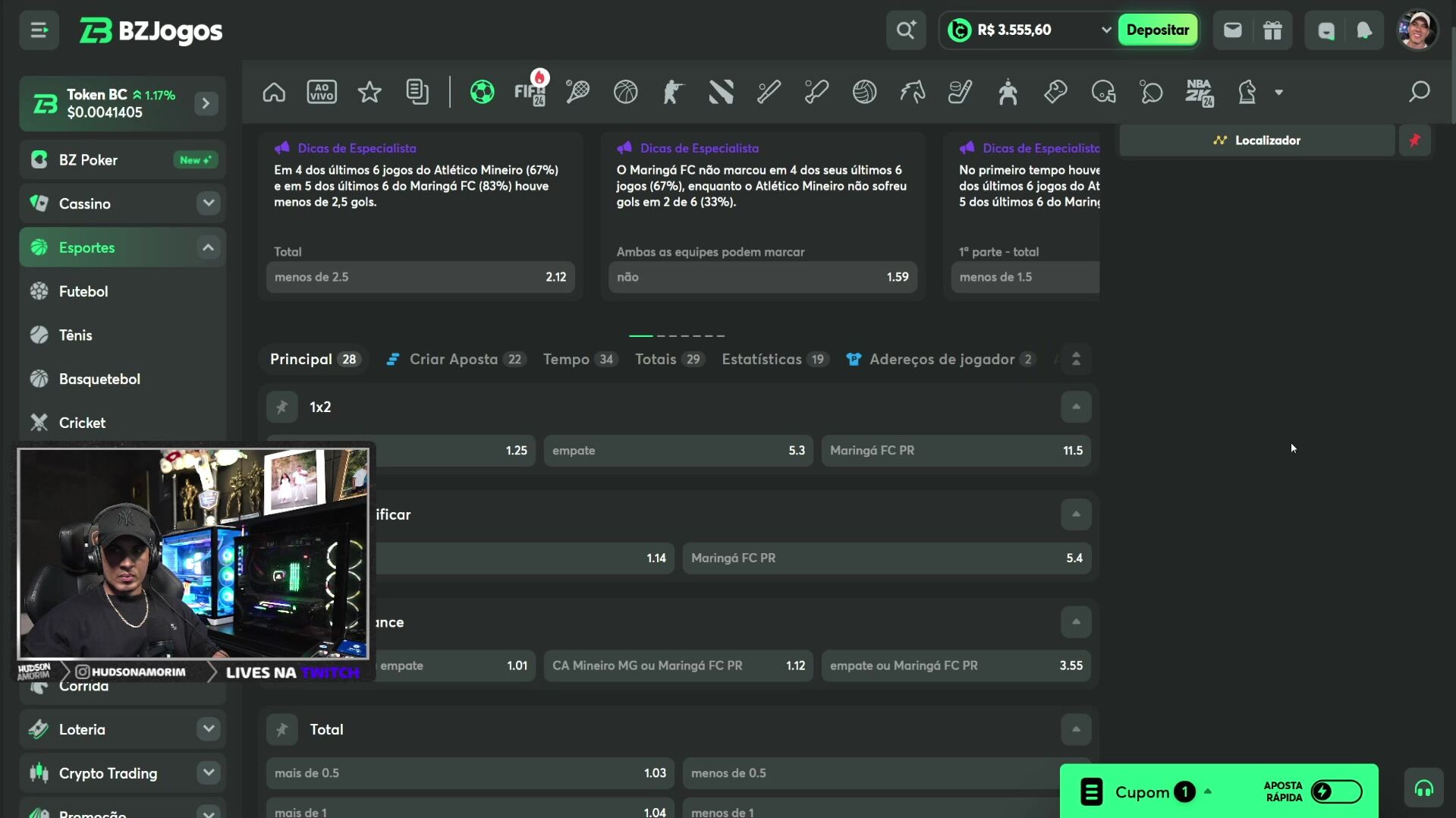
Task: Pin the Total market
Action: [x=281, y=730]
